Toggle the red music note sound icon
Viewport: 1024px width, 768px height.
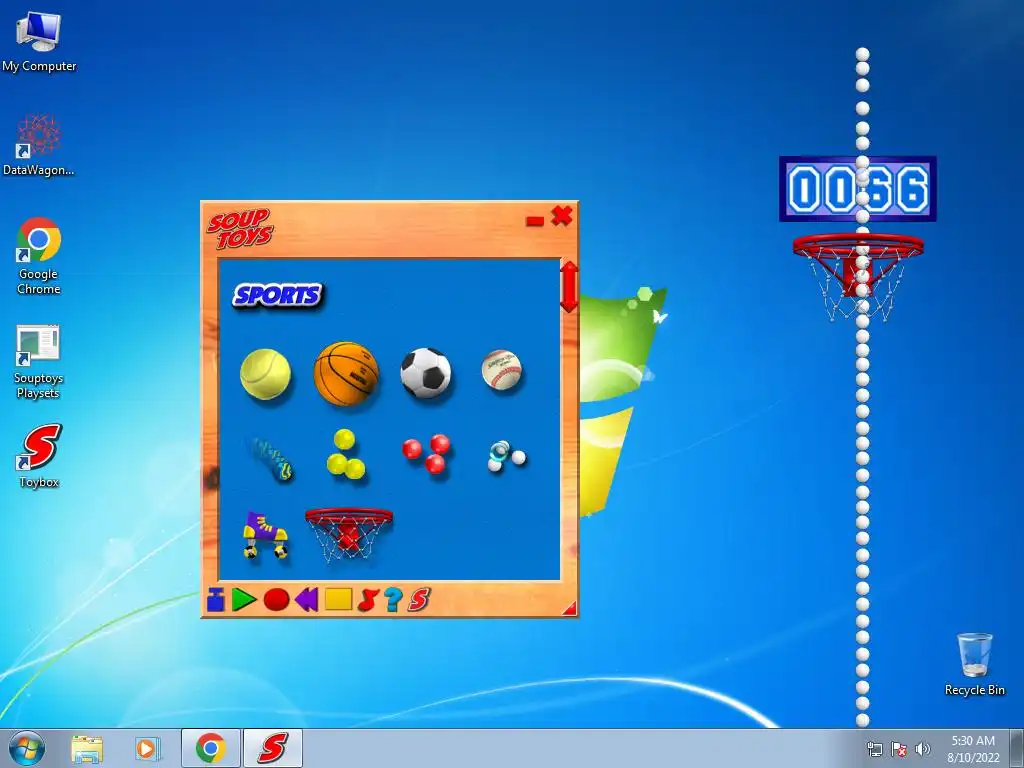coord(368,600)
